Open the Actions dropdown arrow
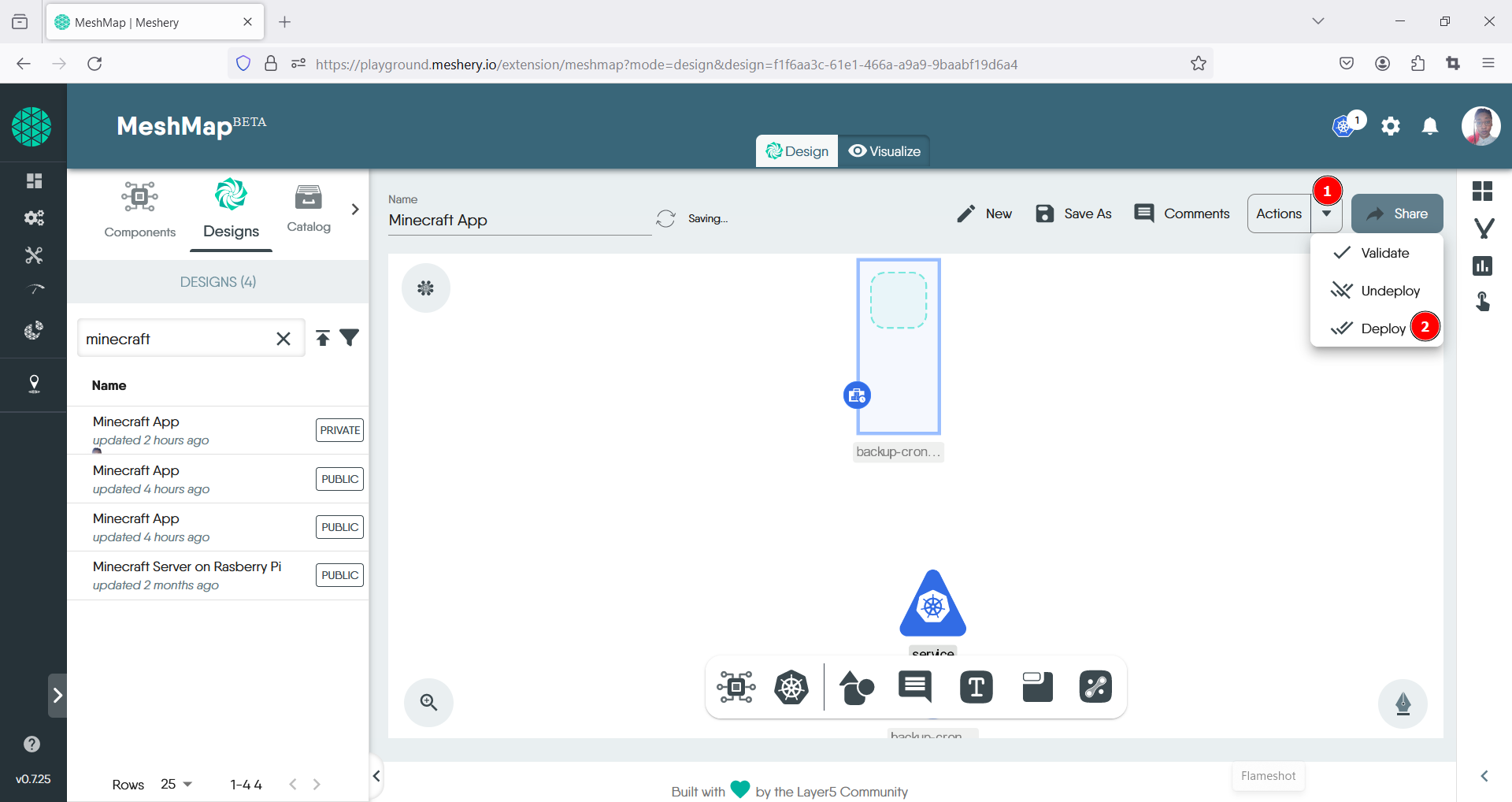1512x802 pixels. tap(1327, 213)
